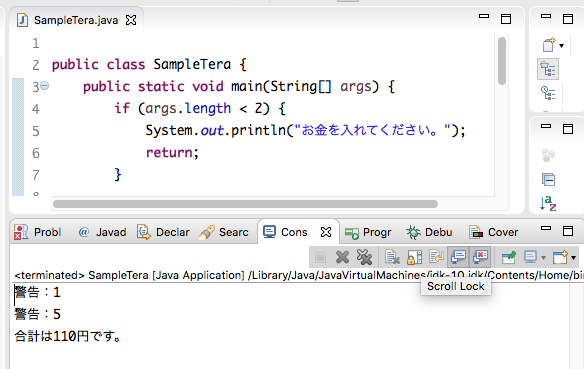
Task: Pin Console with the green pushpin icon
Action: (x=509, y=257)
